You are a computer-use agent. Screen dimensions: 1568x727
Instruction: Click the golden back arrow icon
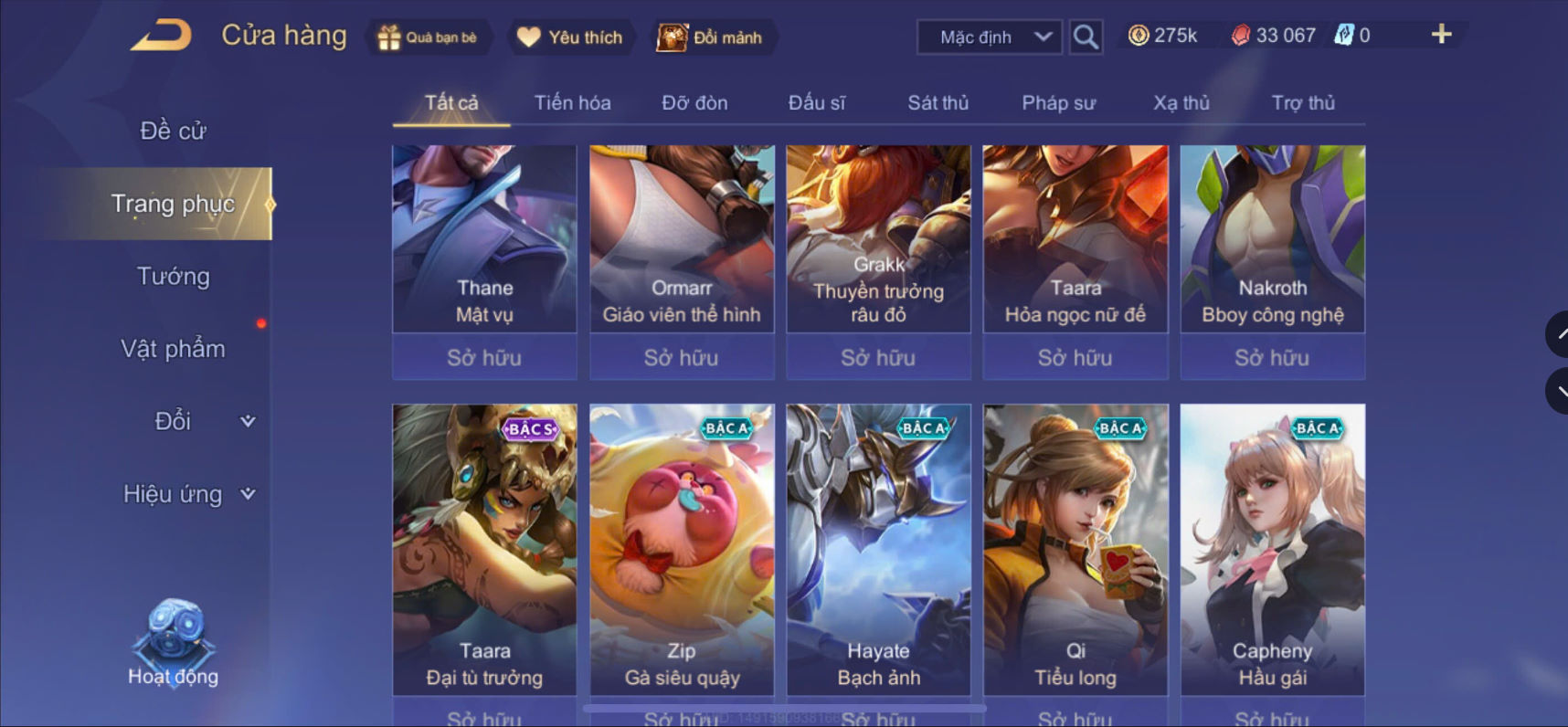162,36
